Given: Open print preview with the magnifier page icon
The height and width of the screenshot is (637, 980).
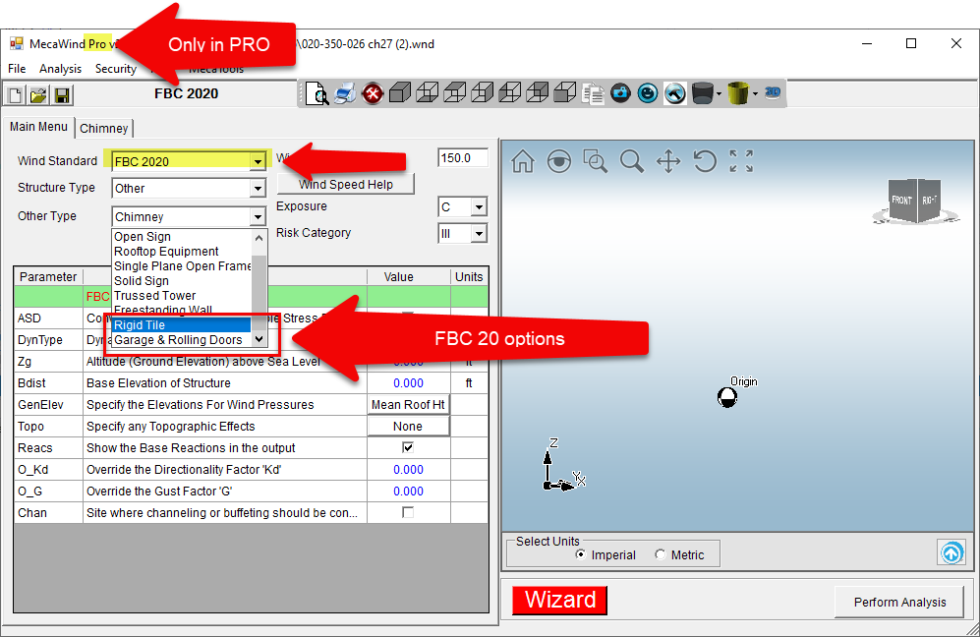Looking at the screenshot, I should tap(318, 94).
